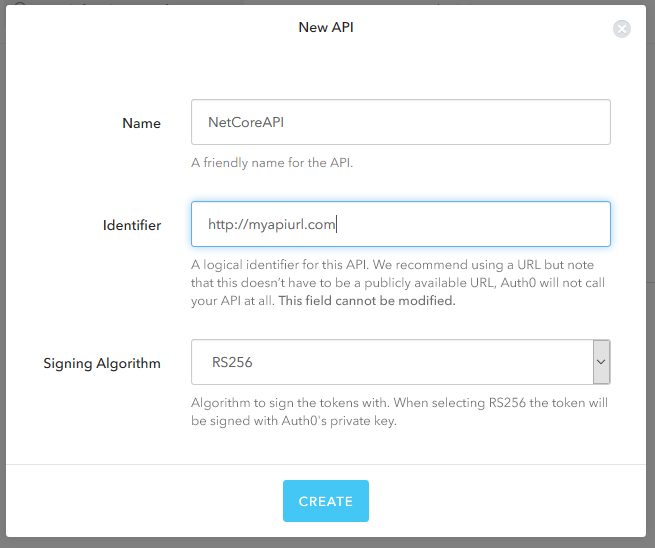
Task: Select the RS256 signing algorithm combo box
Action: [x=401, y=362]
